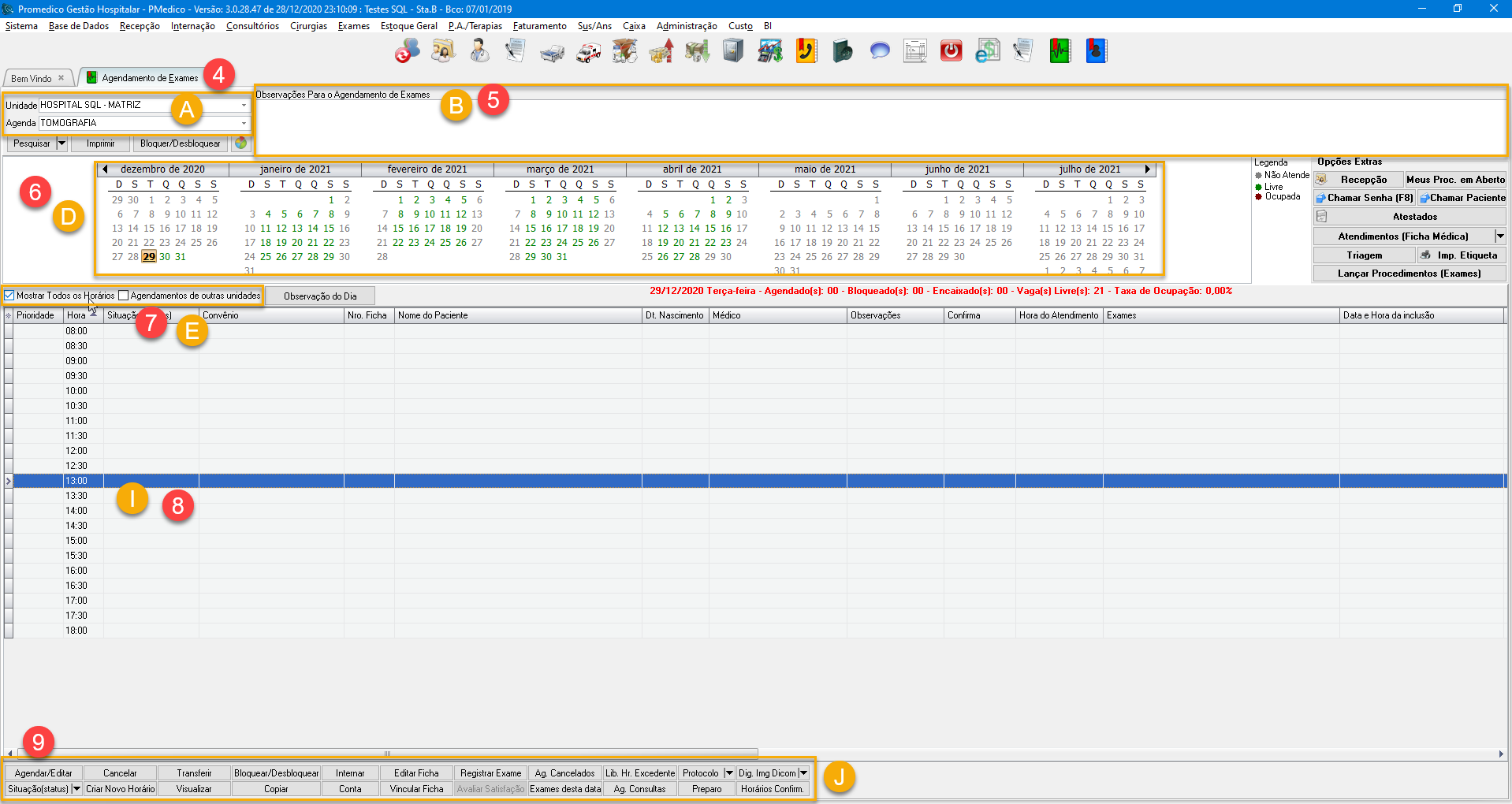Click the pie chart icon beside Bloquer/Desbloquear
The width and height of the screenshot is (1512, 804).
pyautogui.click(x=241, y=143)
